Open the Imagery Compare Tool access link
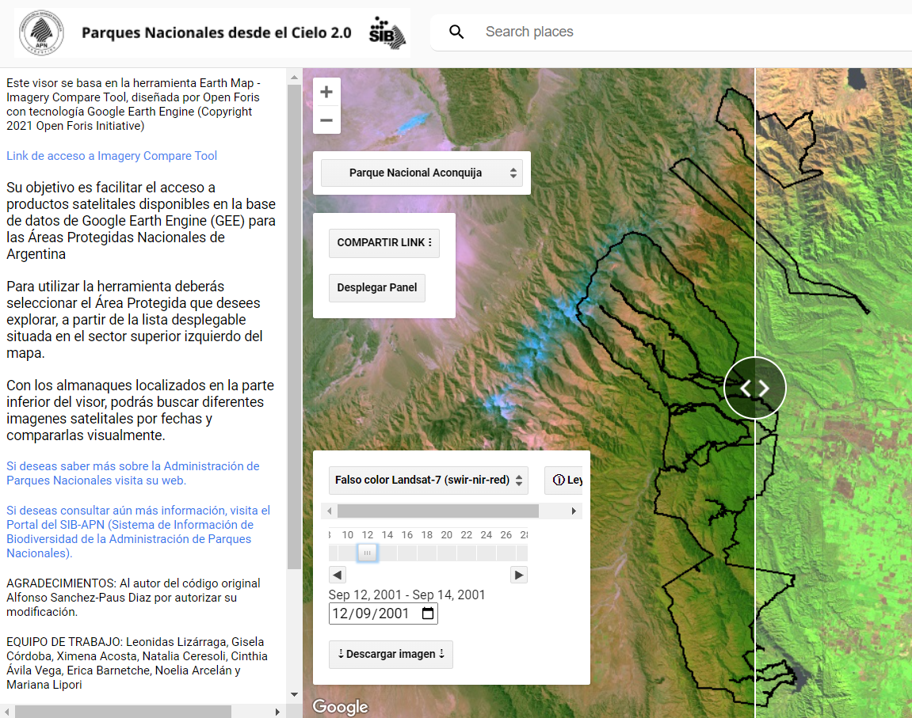The image size is (912, 718). (112, 156)
